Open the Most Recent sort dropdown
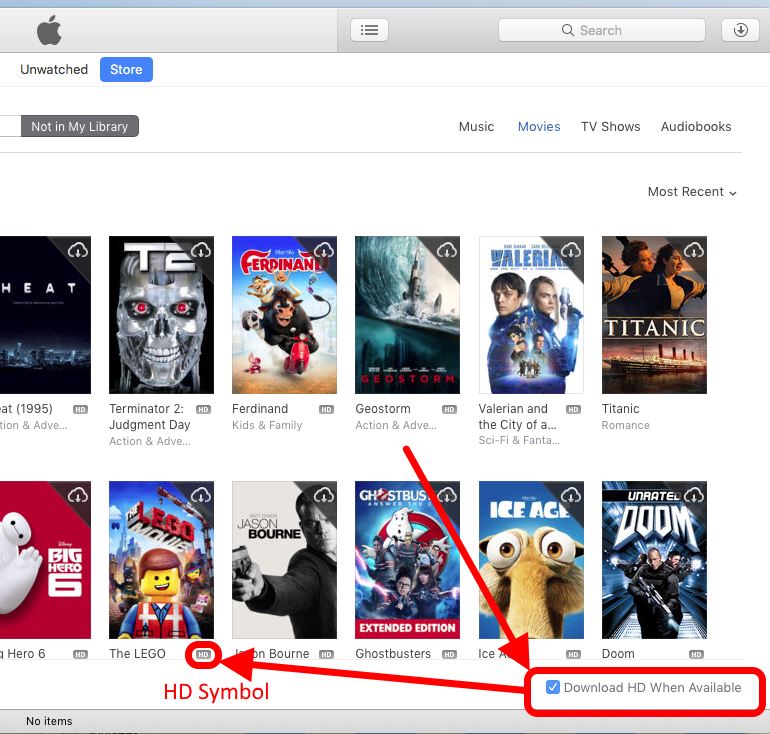The image size is (770, 734). [x=692, y=192]
